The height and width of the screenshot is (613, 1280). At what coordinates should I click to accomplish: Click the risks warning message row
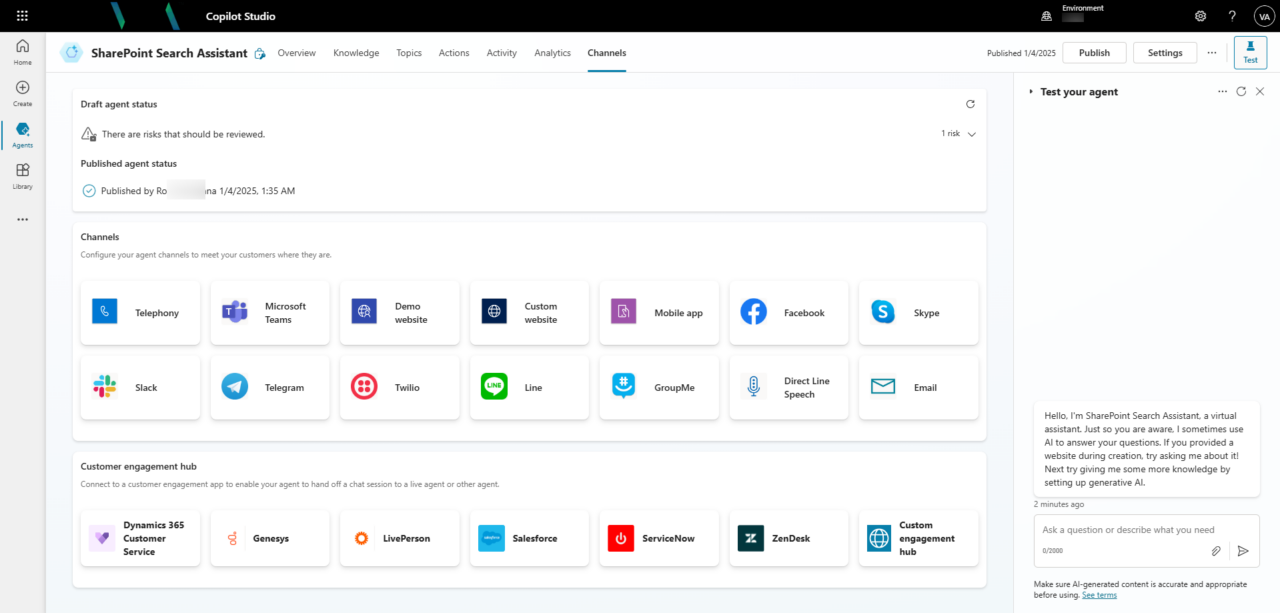529,134
